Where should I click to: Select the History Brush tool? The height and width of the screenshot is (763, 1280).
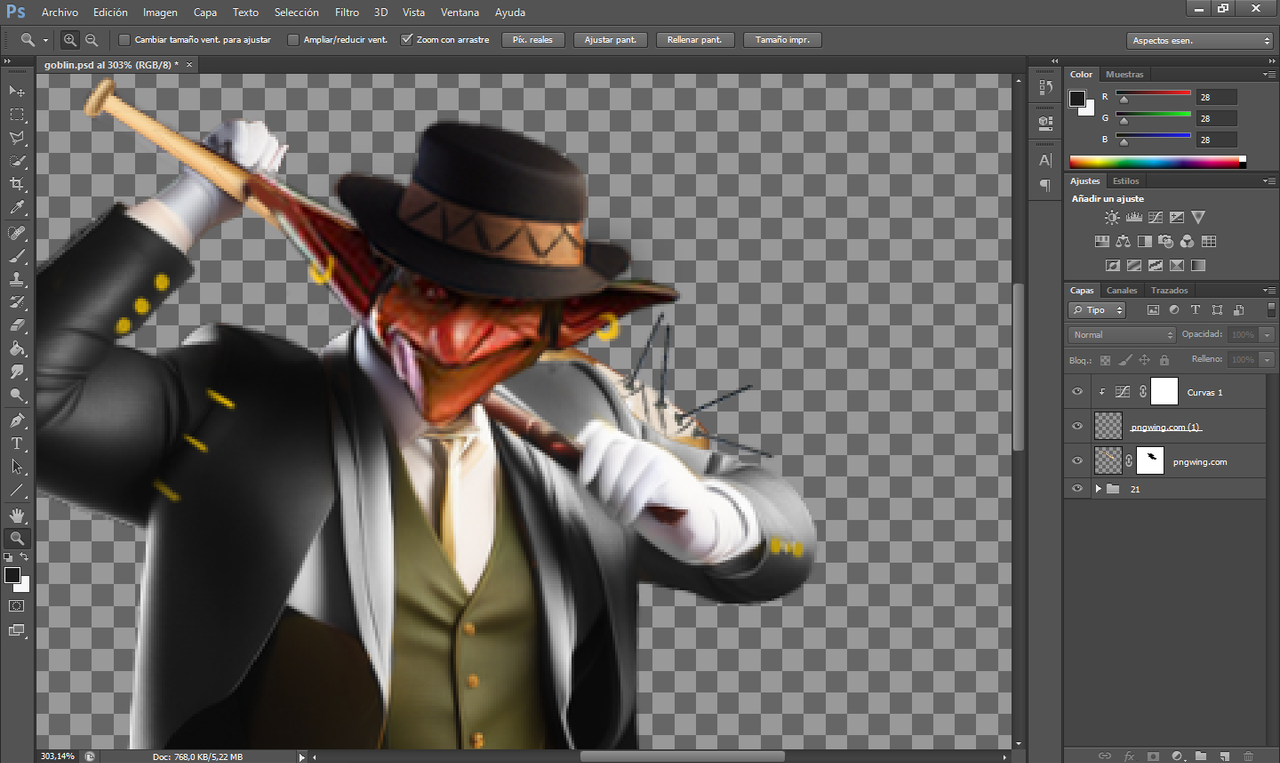coord(17,302)
